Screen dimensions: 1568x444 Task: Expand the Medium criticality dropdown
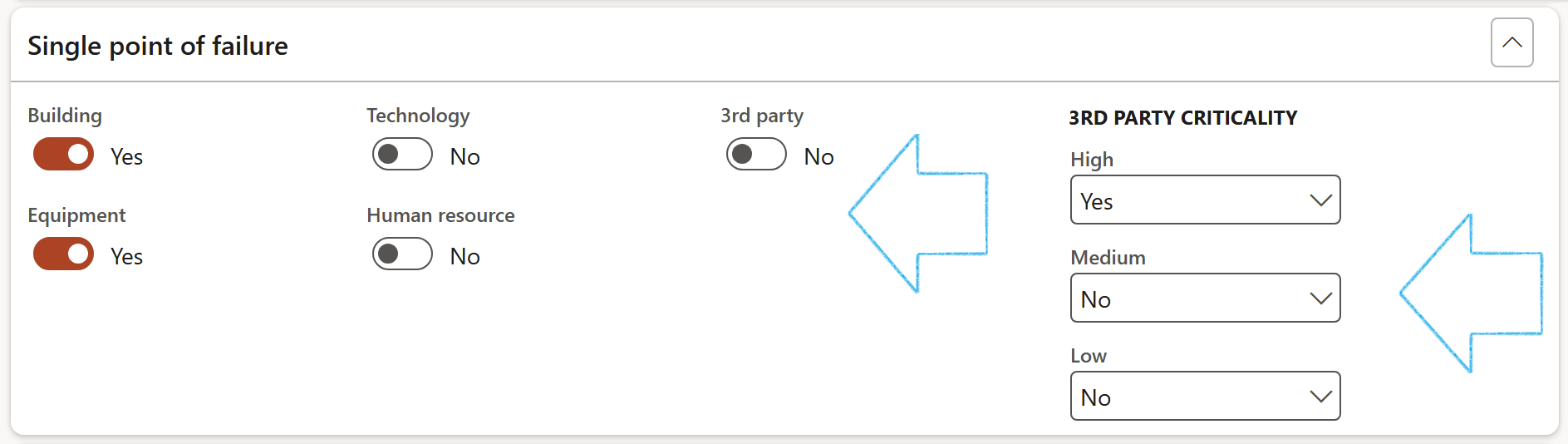point(1205,298)
